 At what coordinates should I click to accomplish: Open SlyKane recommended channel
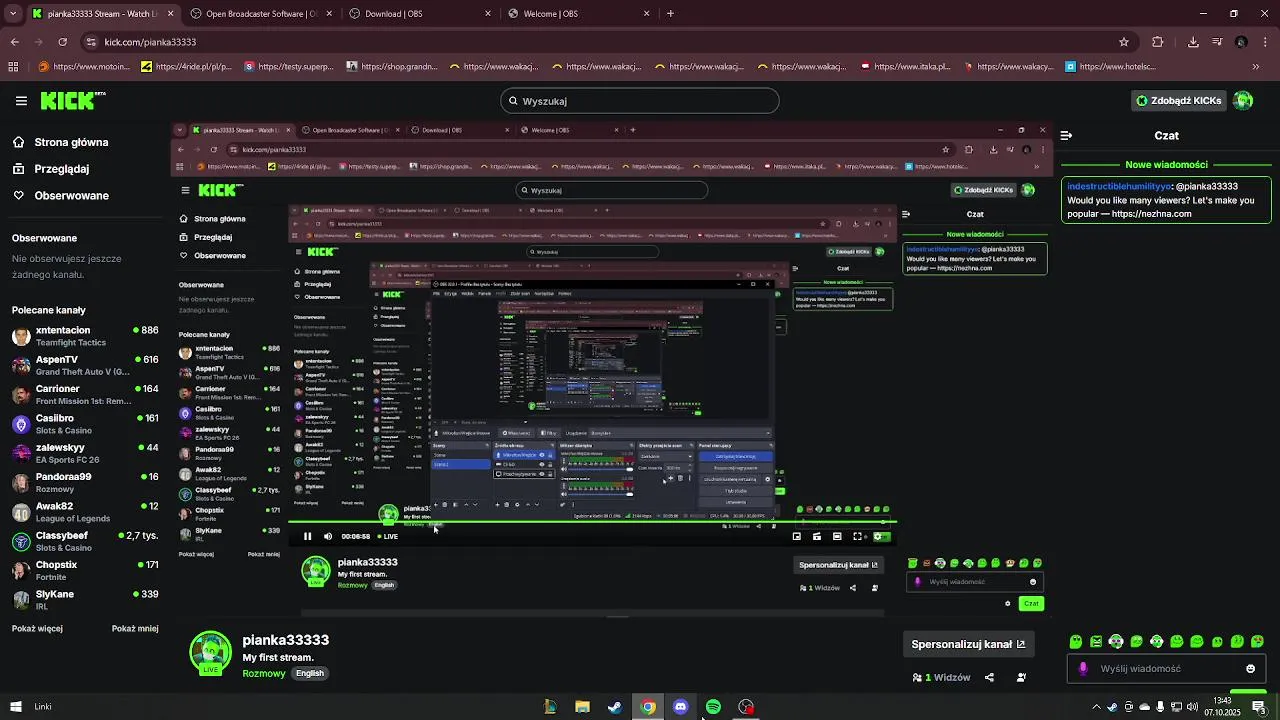tap(85, 600)
